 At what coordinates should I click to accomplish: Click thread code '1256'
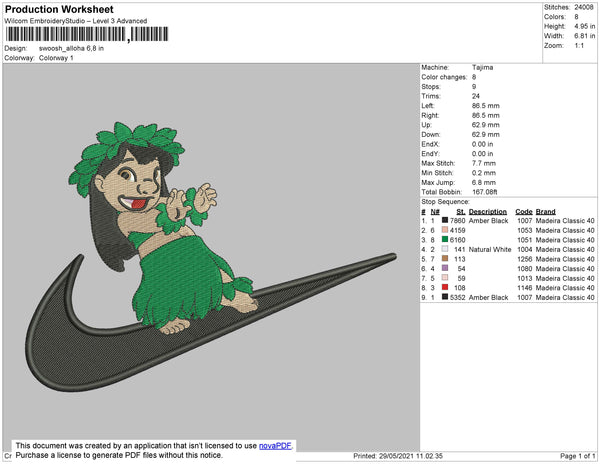click(525, 259)
